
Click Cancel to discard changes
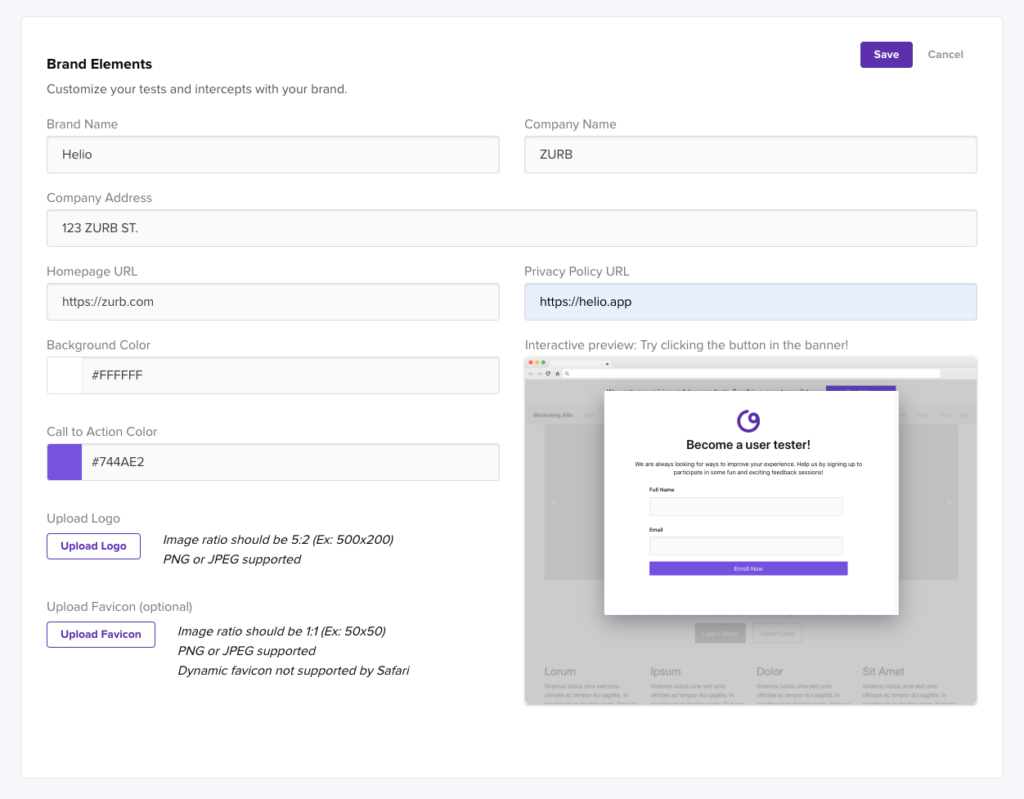945,55
